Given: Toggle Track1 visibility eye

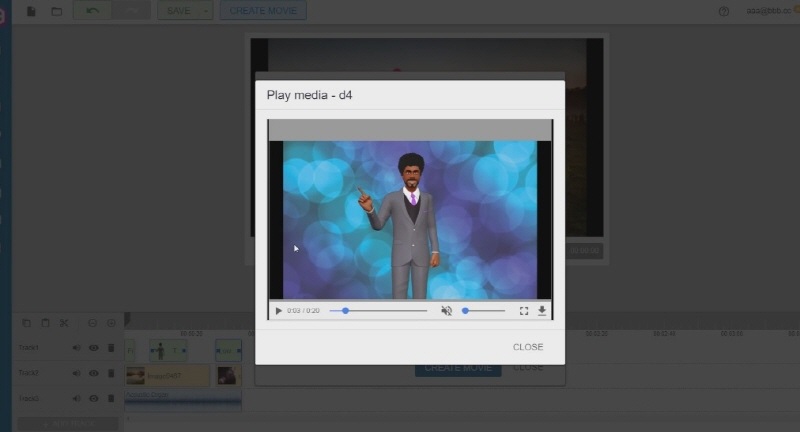Looking at the screenshot, I should click(x=94, y=348).
